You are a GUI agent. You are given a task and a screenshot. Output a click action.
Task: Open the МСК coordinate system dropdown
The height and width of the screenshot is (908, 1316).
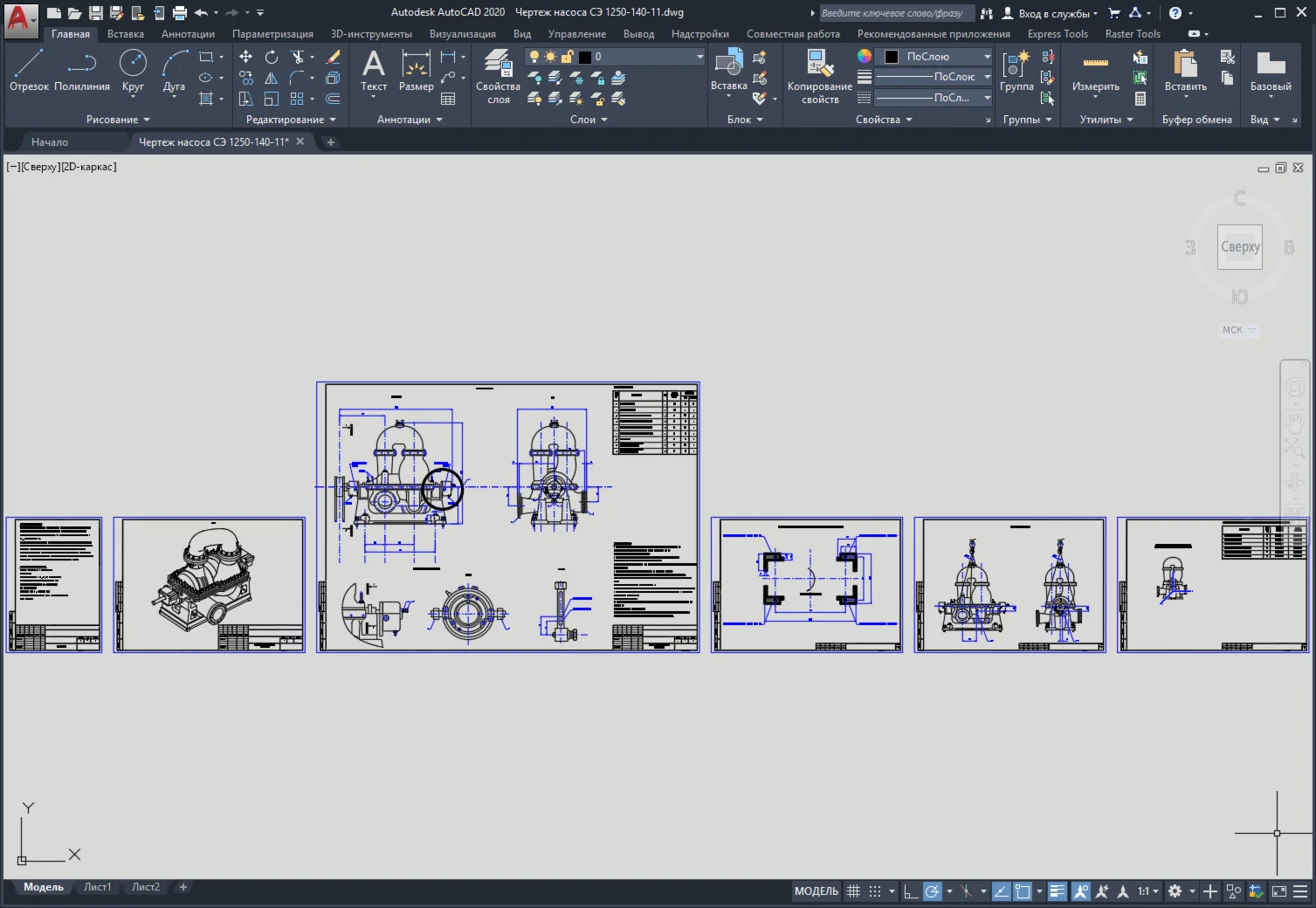pos(1238,330)
